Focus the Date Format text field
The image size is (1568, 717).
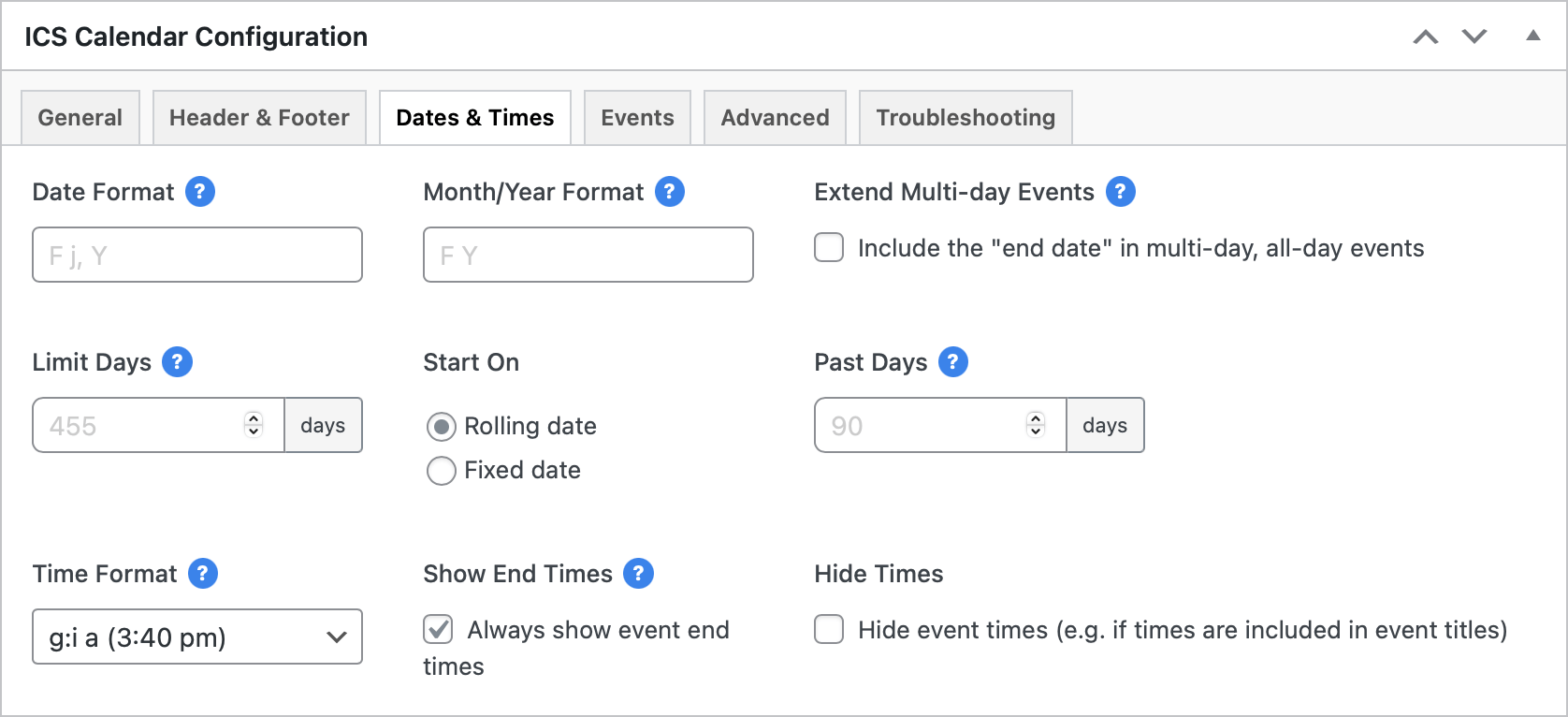click(197, 255)
